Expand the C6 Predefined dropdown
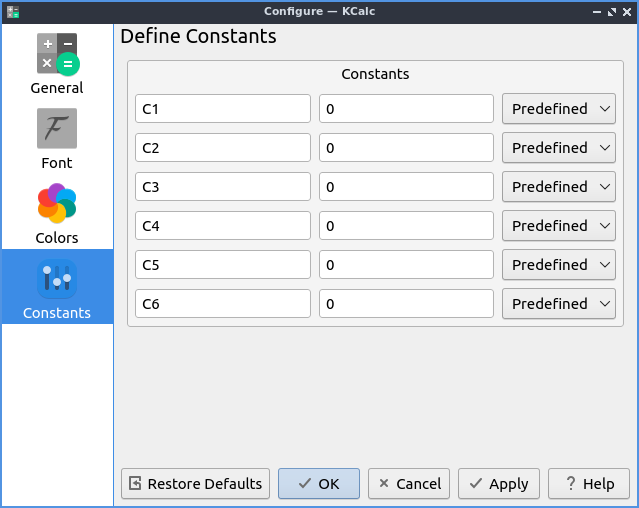The image size is (639, 508). (x=558, y=304)
